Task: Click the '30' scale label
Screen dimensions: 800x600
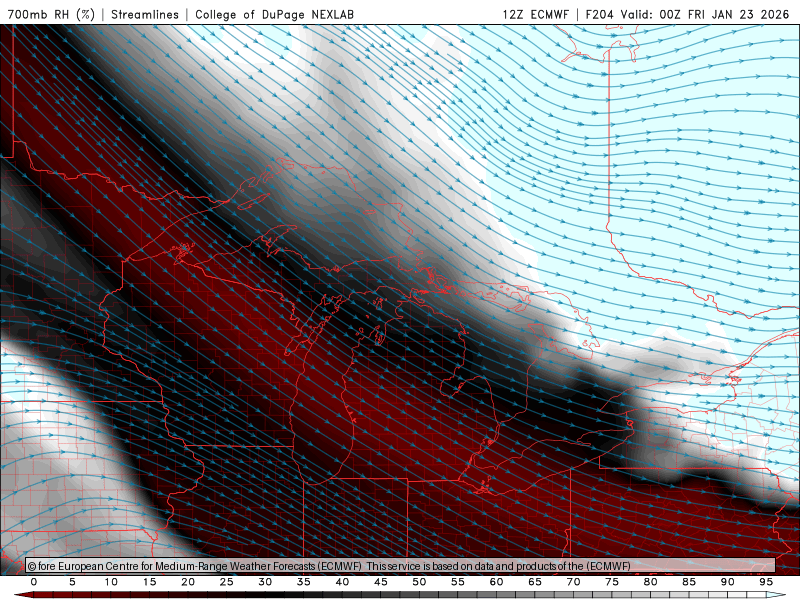Action: tap(265, 582)
